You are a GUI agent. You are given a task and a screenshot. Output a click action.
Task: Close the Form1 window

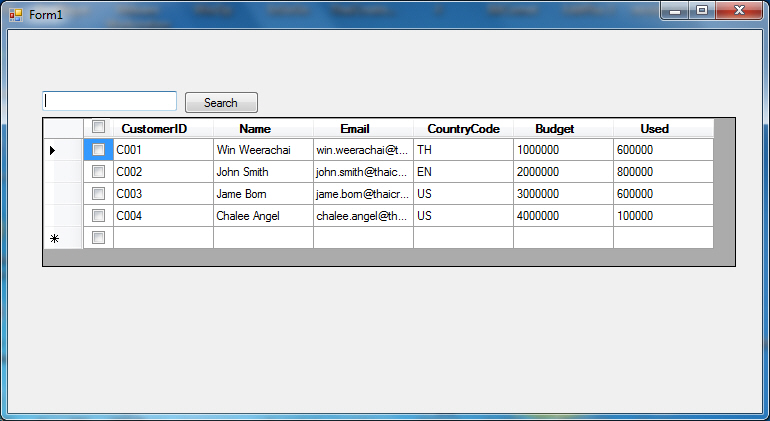(x=739, y=10)
